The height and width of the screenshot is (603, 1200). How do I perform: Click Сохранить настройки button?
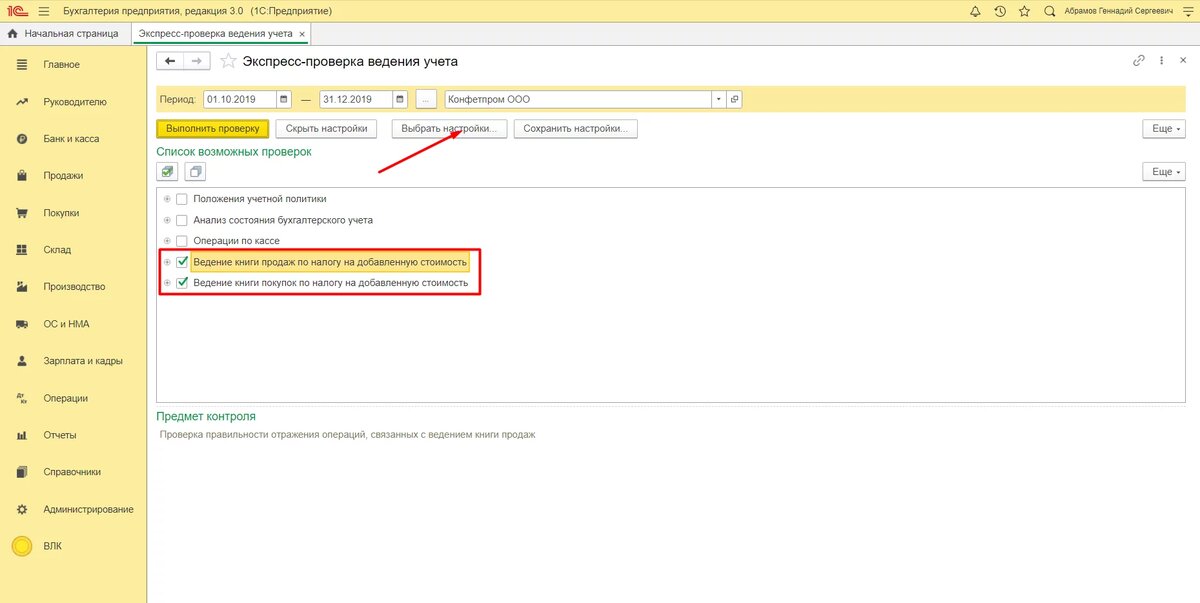[575, 129]
